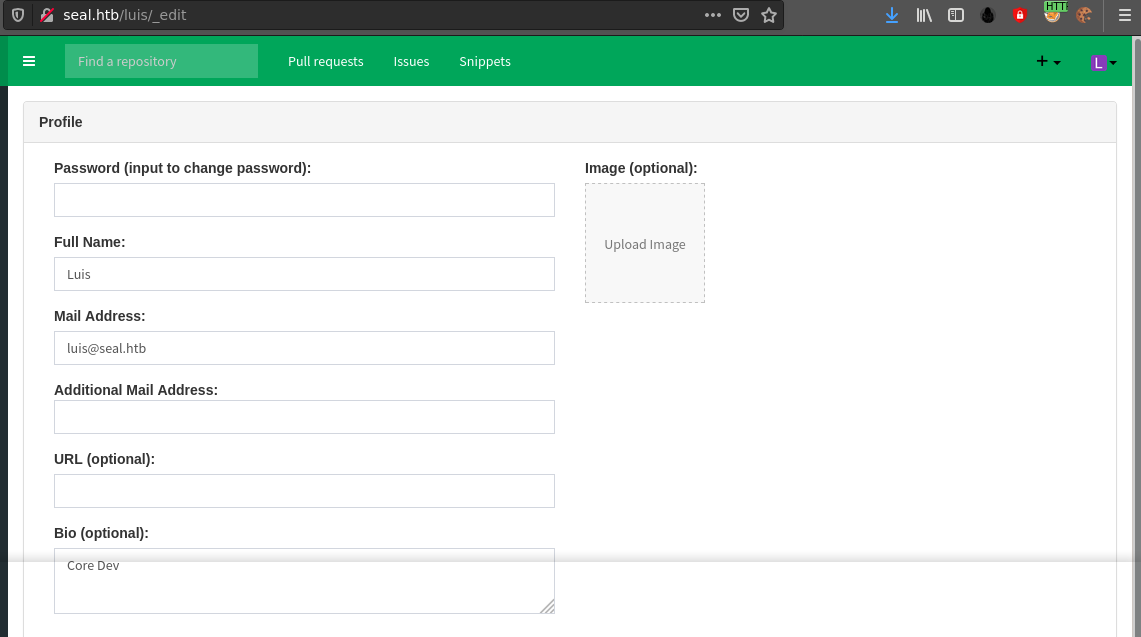
Task: Toggle the browser sidebar view icon
Action: click(956, 15)
